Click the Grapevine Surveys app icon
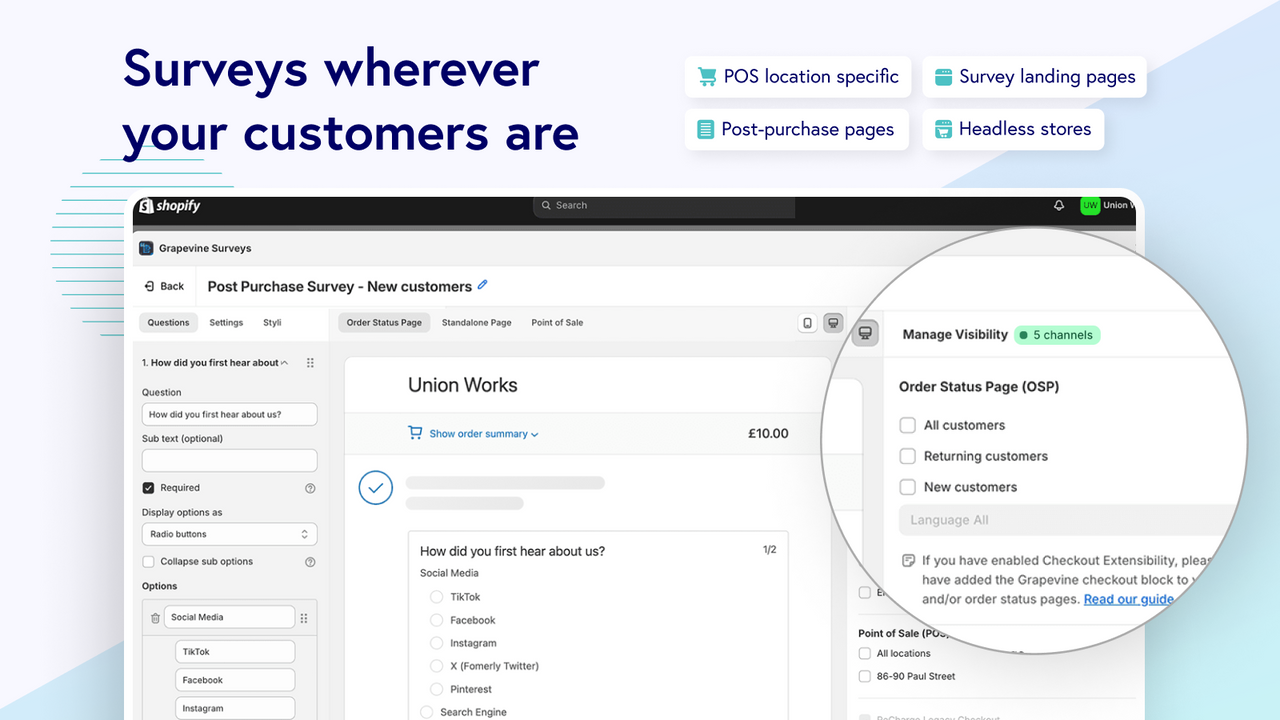Image resolution: width=1280 pixels, height=720 pixels. pos(146,247)
